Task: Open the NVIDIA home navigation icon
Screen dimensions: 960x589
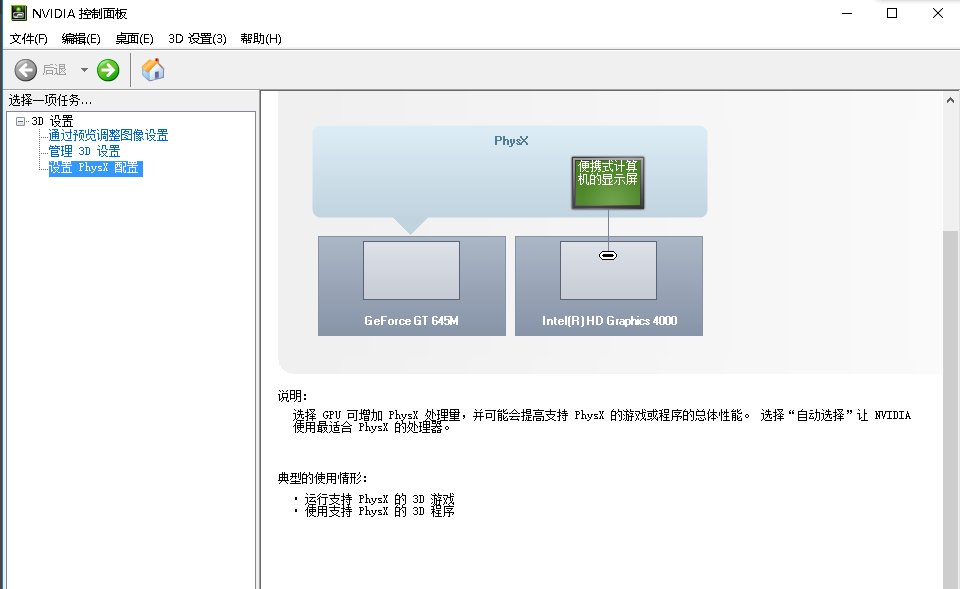Action: coord(153,70)
